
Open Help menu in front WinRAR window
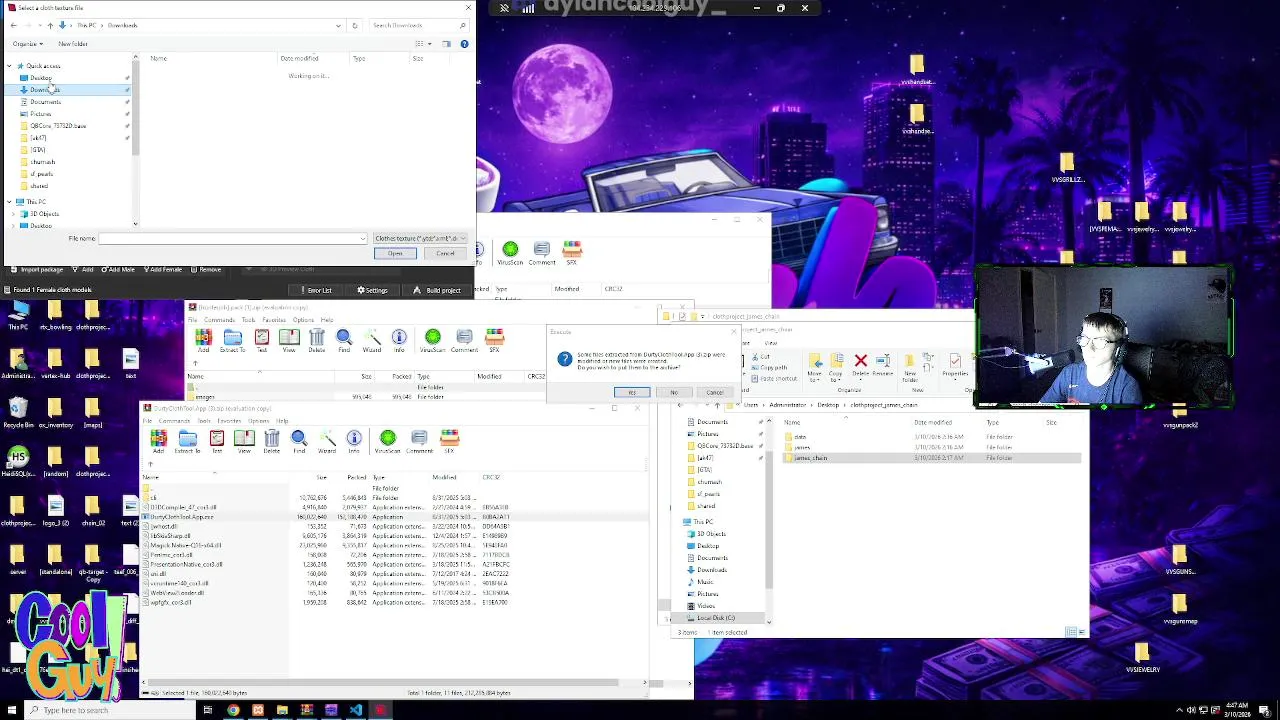coord(282,420)
